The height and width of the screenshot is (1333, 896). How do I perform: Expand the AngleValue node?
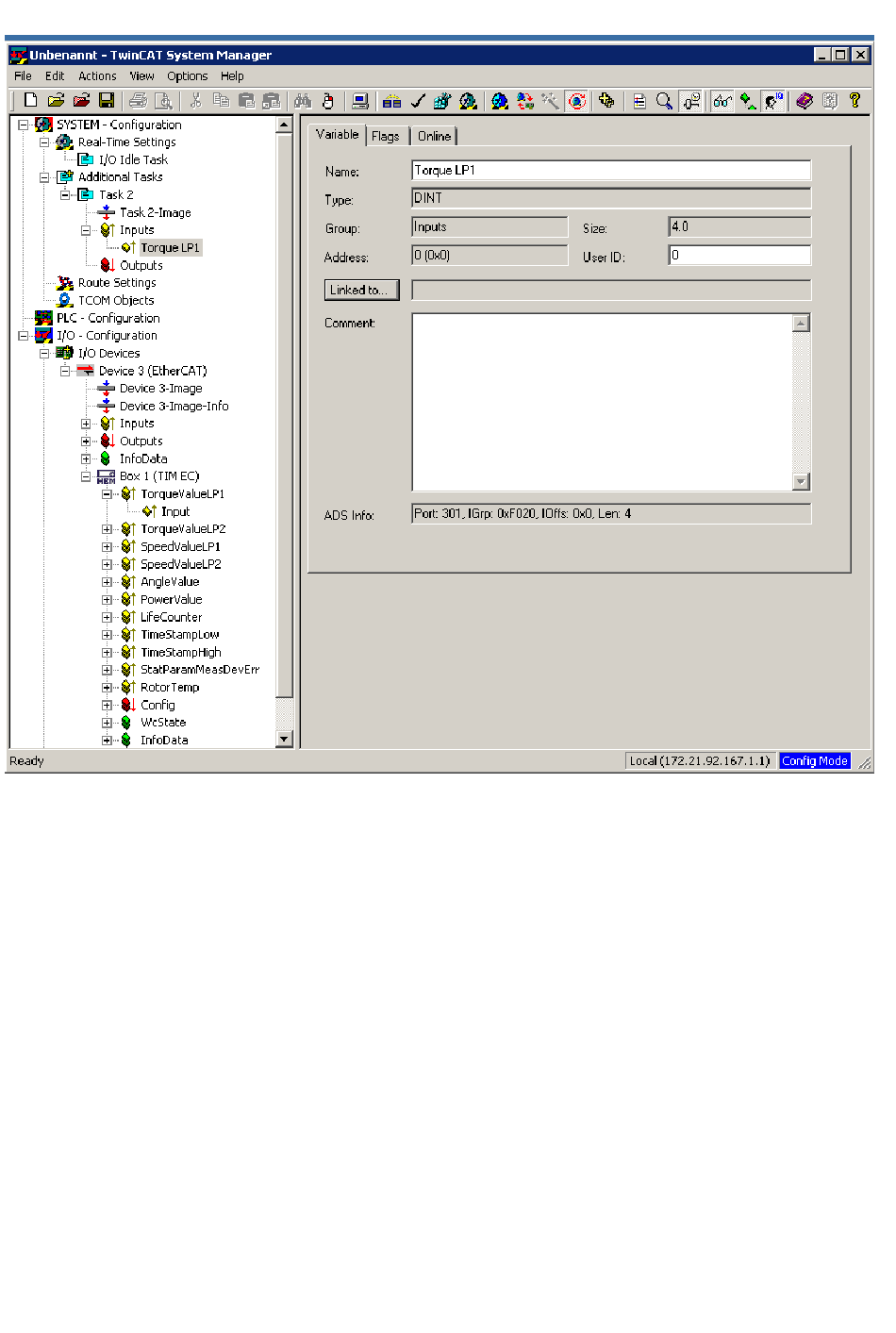pos(107,582)
